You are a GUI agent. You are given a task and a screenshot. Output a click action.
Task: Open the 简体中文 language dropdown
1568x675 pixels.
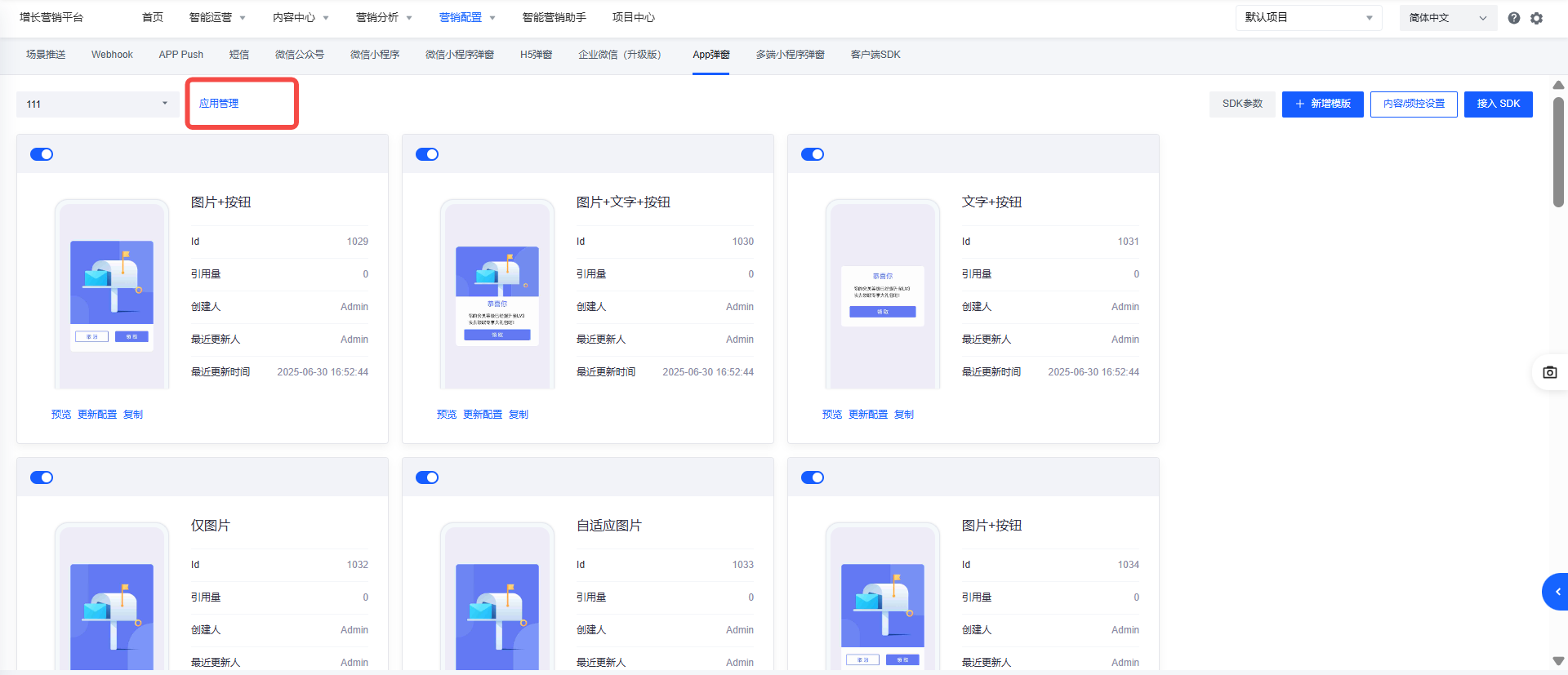coord(1447,18)
